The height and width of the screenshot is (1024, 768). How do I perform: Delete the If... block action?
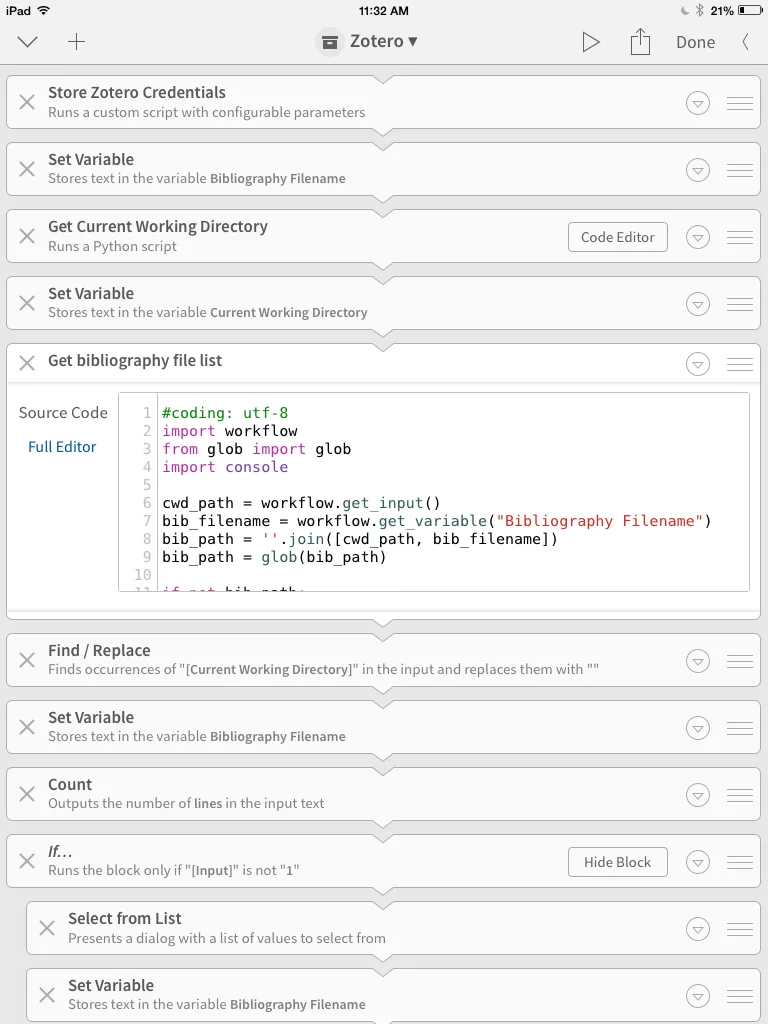pyautogui.click(x=27, y=861)
